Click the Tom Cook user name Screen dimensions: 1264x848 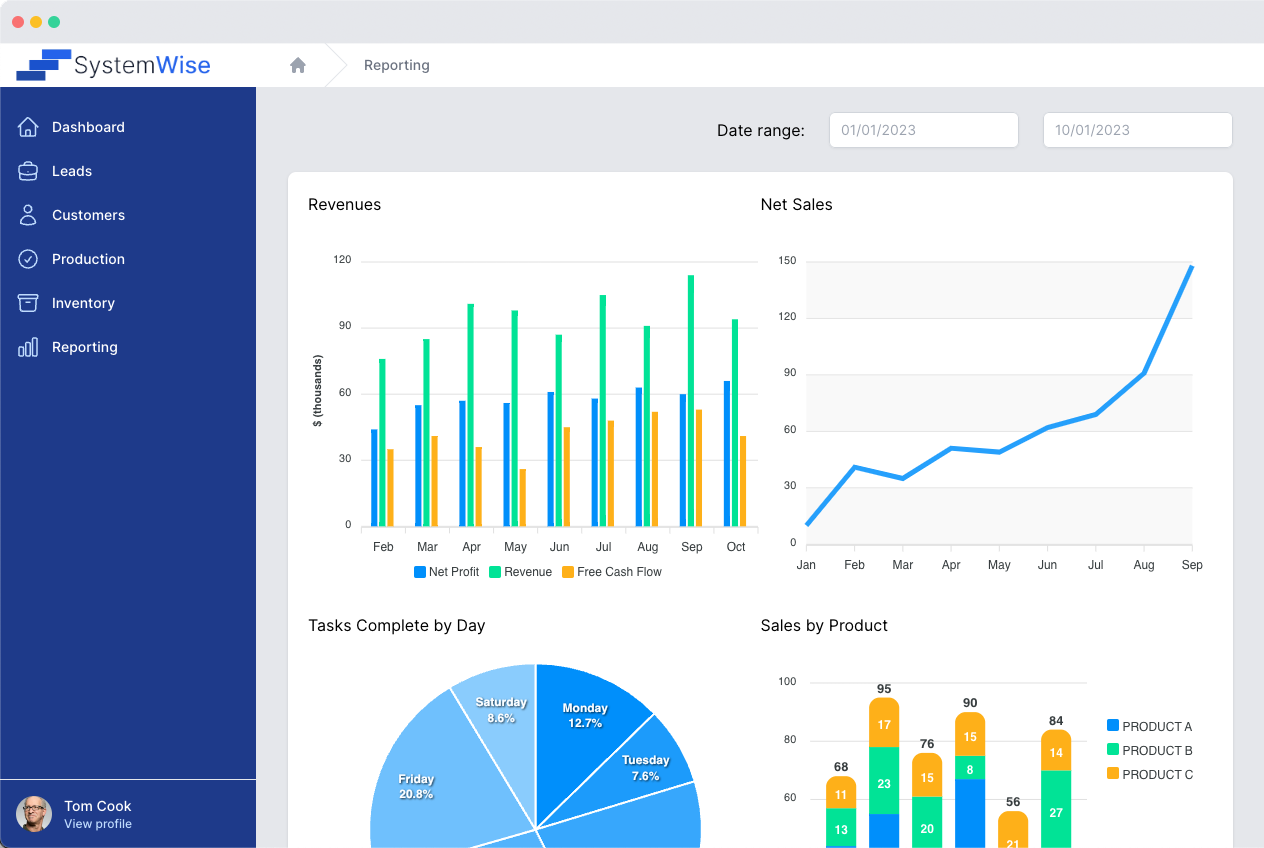(x=98, y=806)
